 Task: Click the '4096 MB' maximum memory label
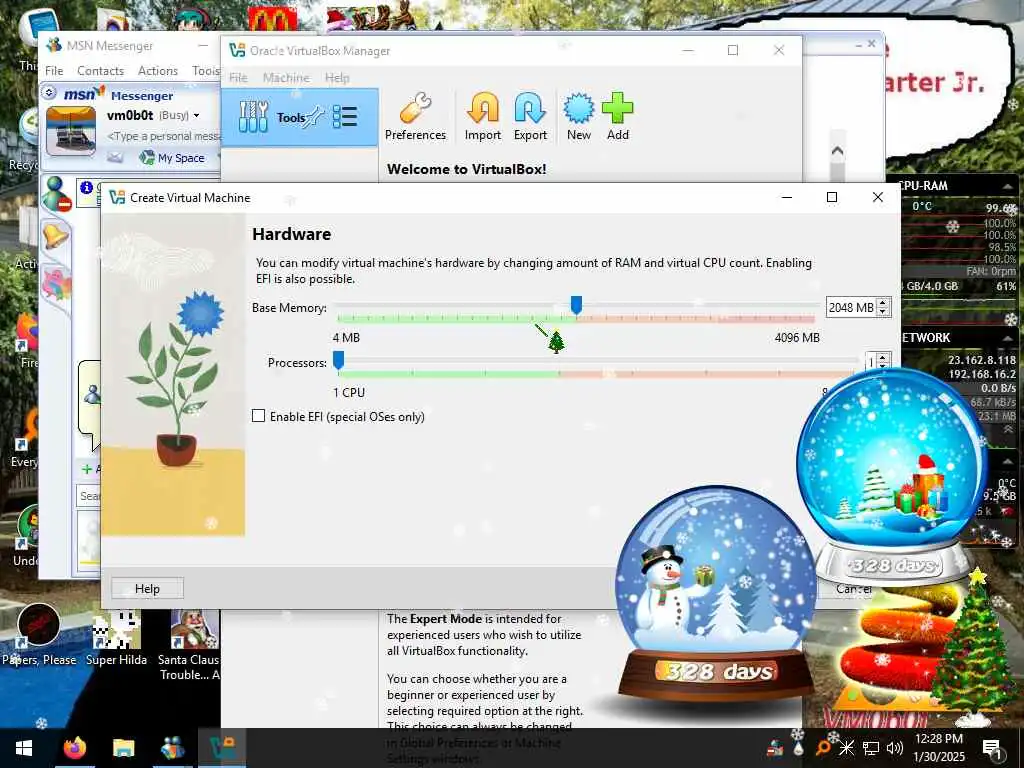point(797,338)
